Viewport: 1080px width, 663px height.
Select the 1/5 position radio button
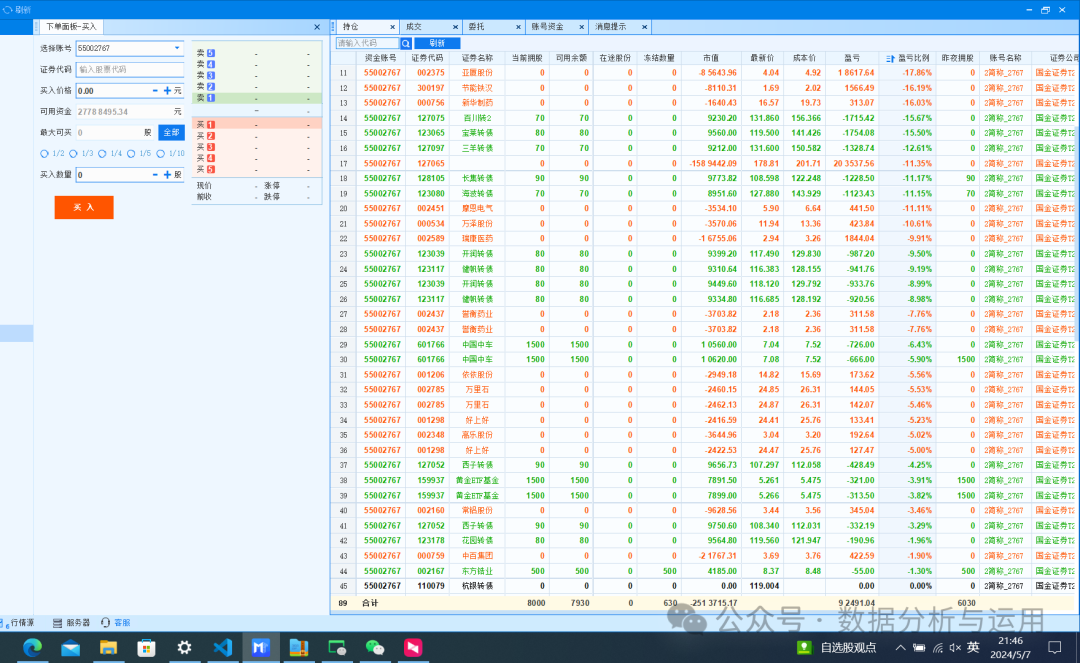131,154
